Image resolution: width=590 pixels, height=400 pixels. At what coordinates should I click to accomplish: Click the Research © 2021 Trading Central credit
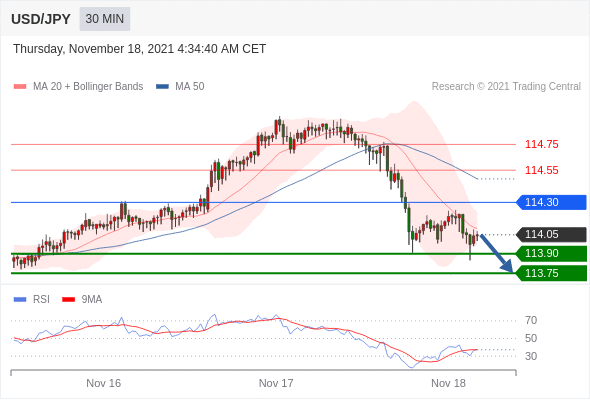click(506, 87)
